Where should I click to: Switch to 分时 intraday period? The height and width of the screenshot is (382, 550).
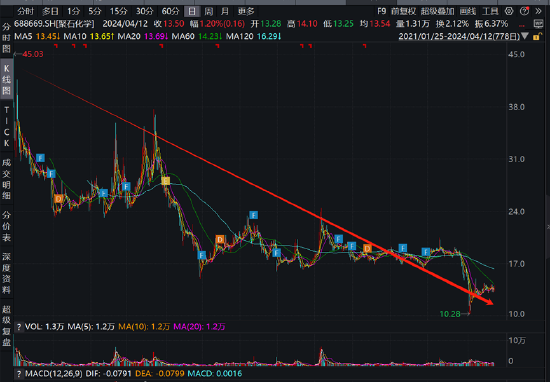25,12
